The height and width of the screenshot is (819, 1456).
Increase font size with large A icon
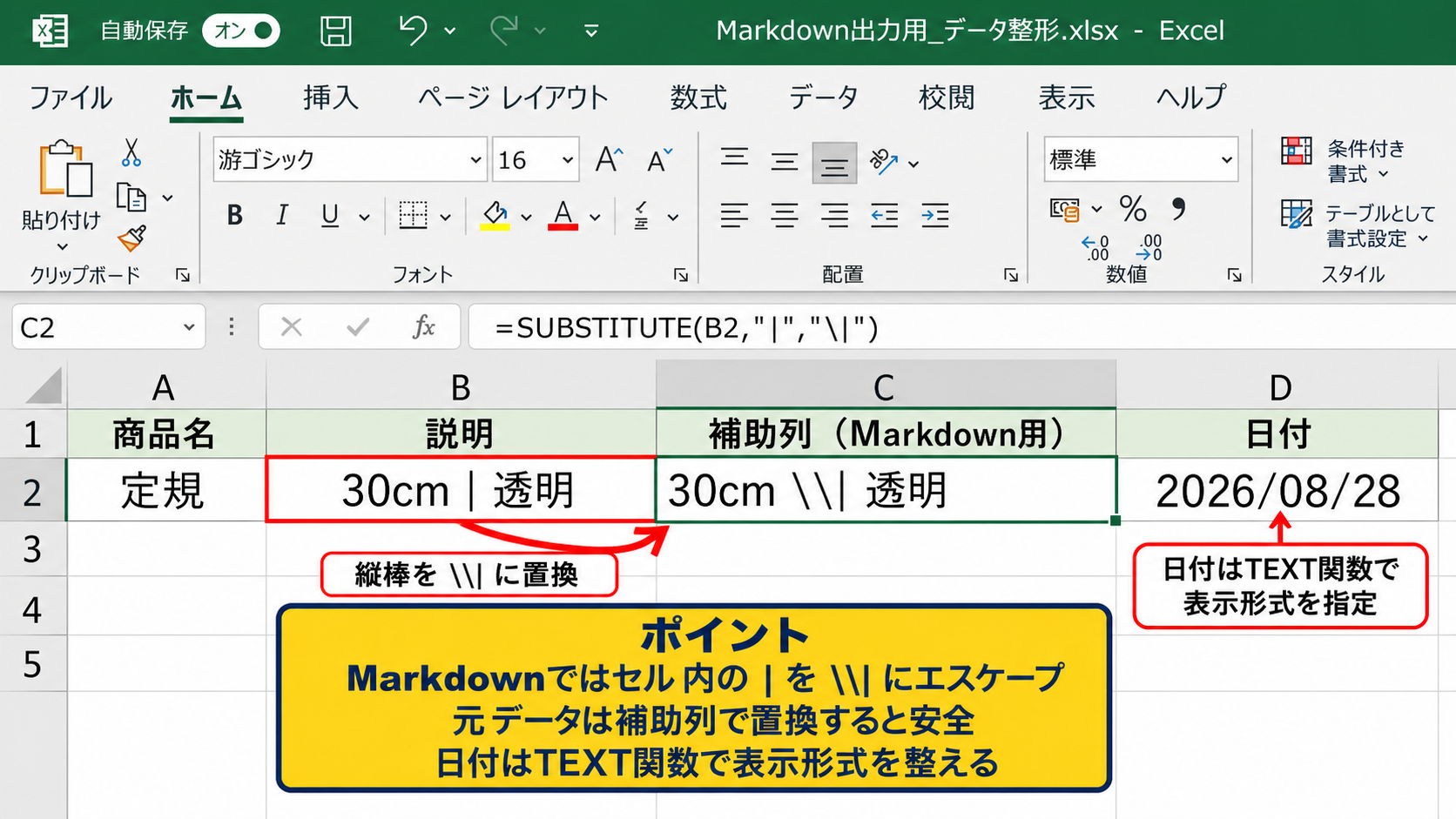(609, 159)
